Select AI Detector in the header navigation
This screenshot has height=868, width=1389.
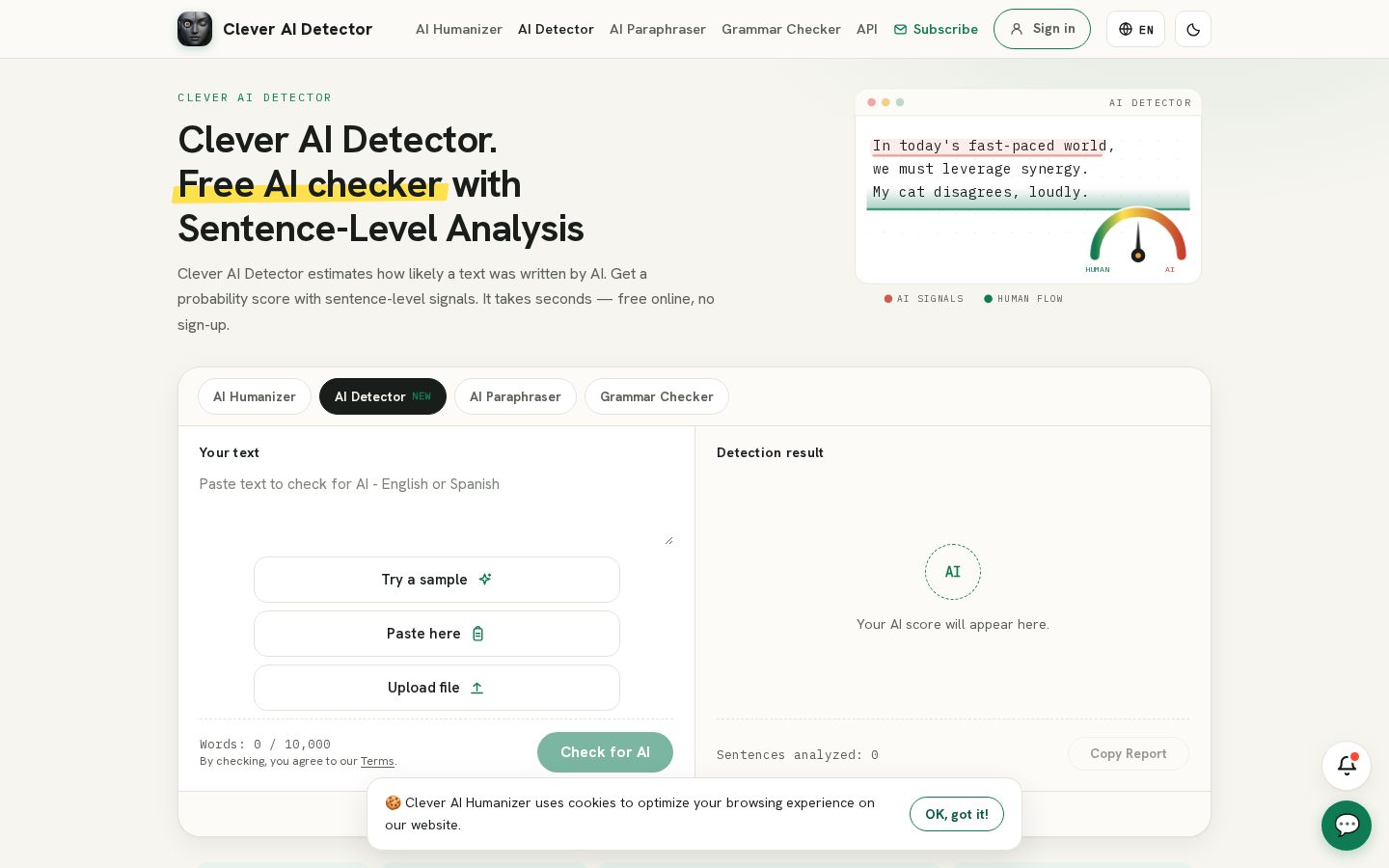pos(556,29)
